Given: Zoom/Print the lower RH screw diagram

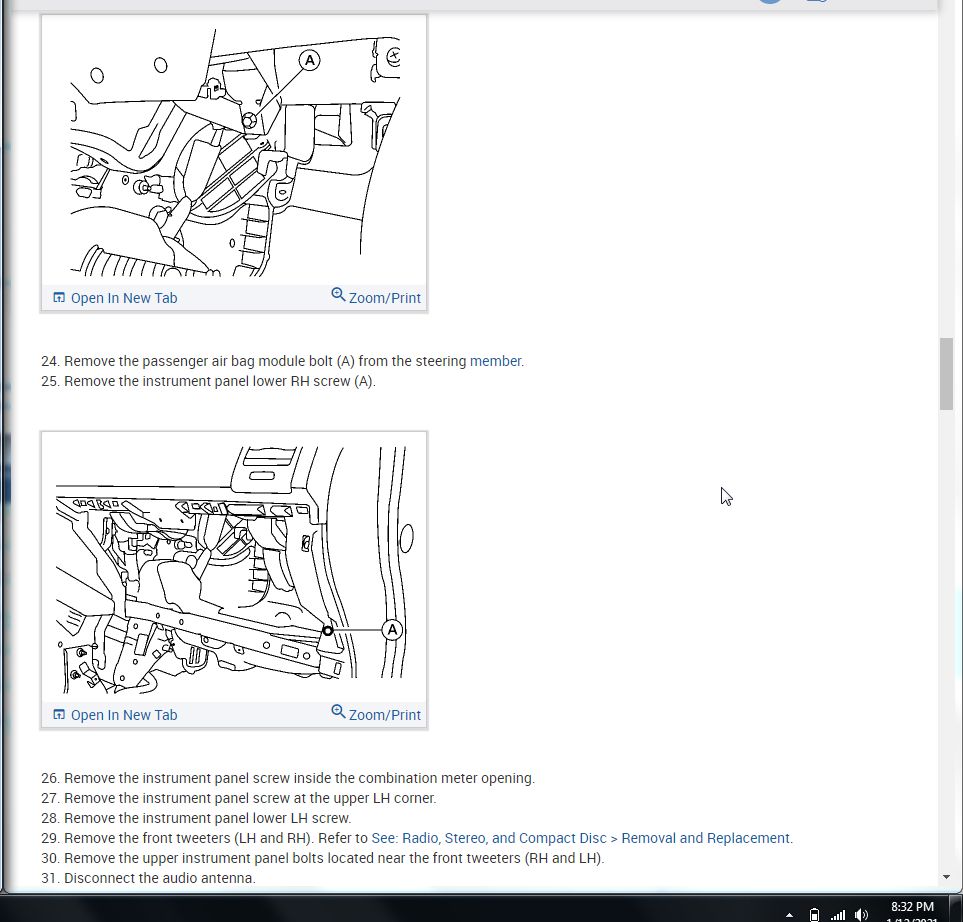Looking at the screenshot, I should (x=376, y=714).
